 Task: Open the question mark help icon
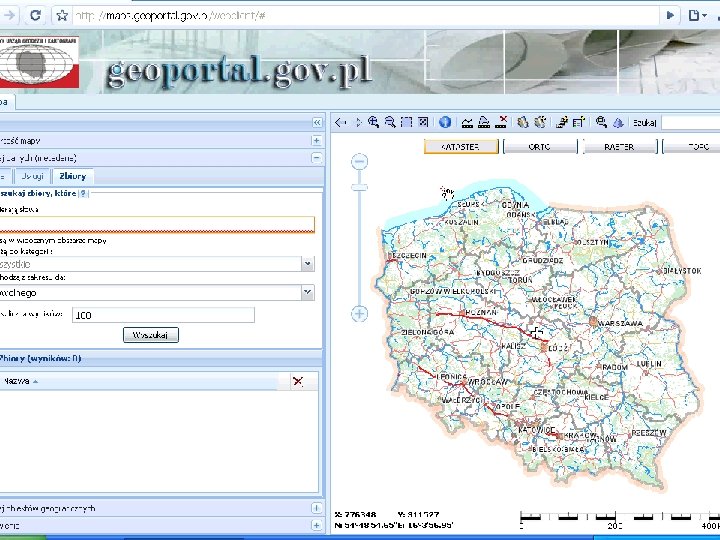point(83,193)
